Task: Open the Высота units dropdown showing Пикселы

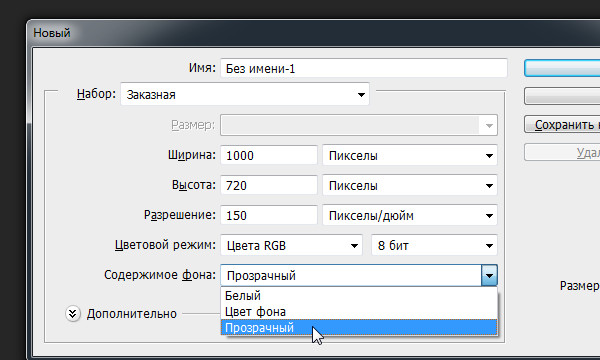Action: [410, 185]
